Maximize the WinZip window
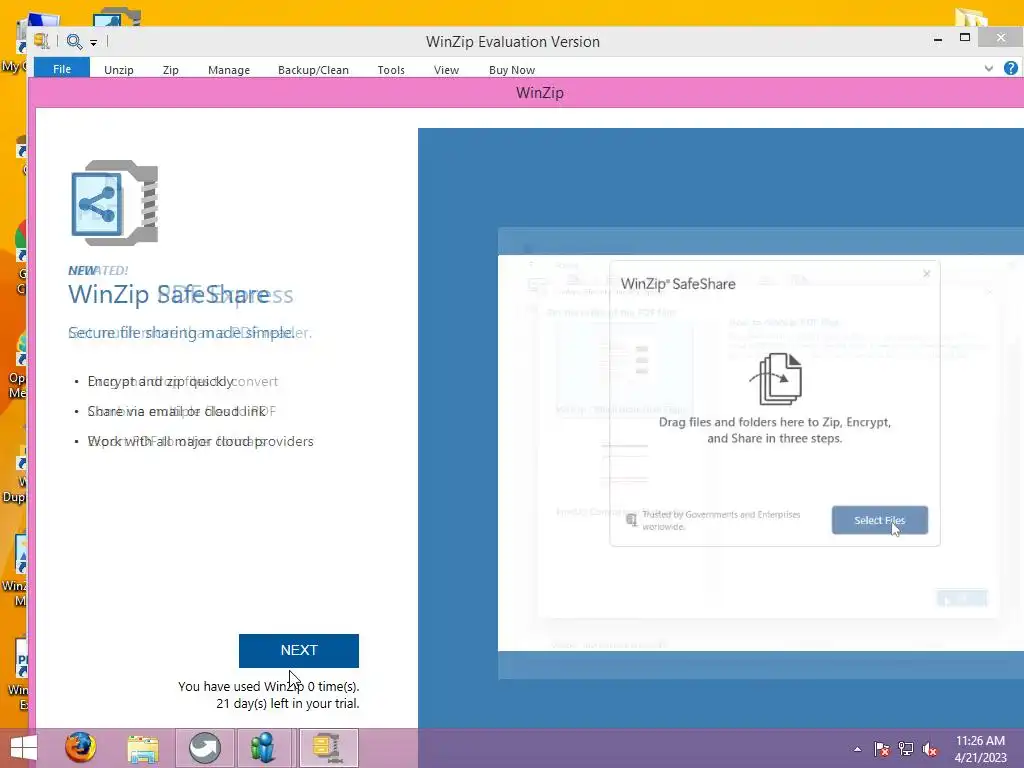The width and height of the screenshot is (1024, 768). coord(965,38)
